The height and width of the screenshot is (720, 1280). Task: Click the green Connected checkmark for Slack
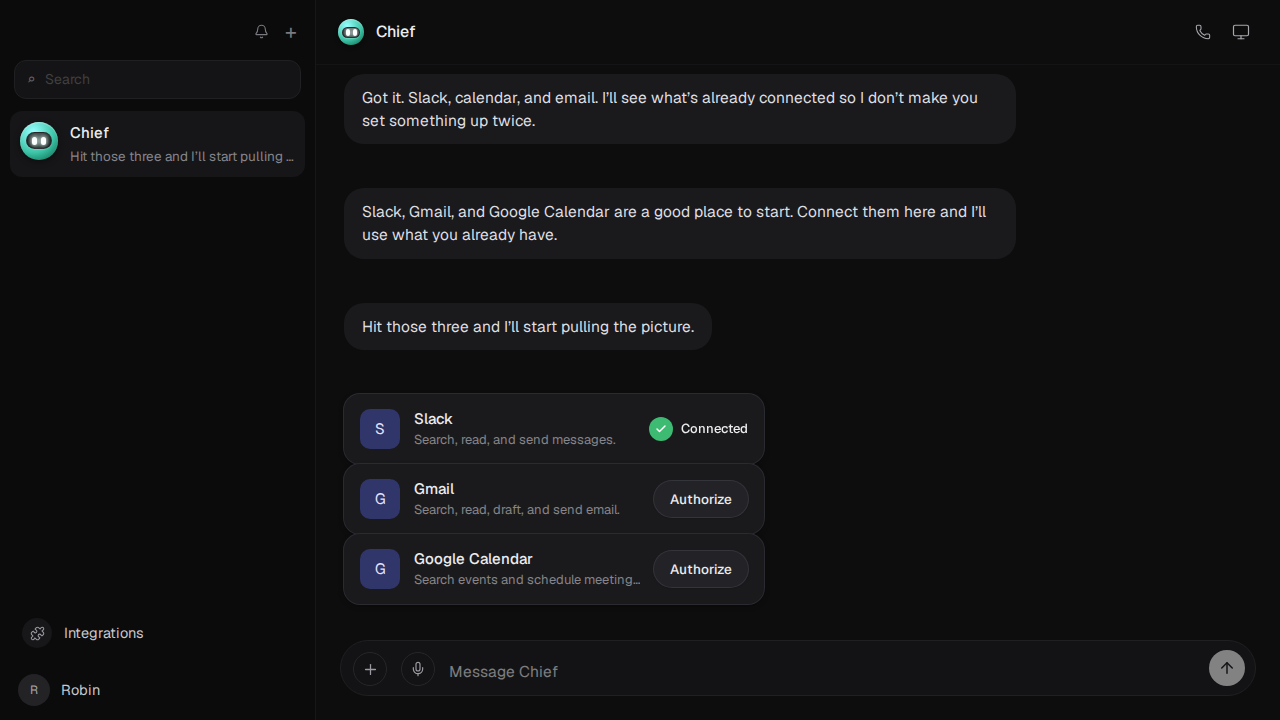661,429
